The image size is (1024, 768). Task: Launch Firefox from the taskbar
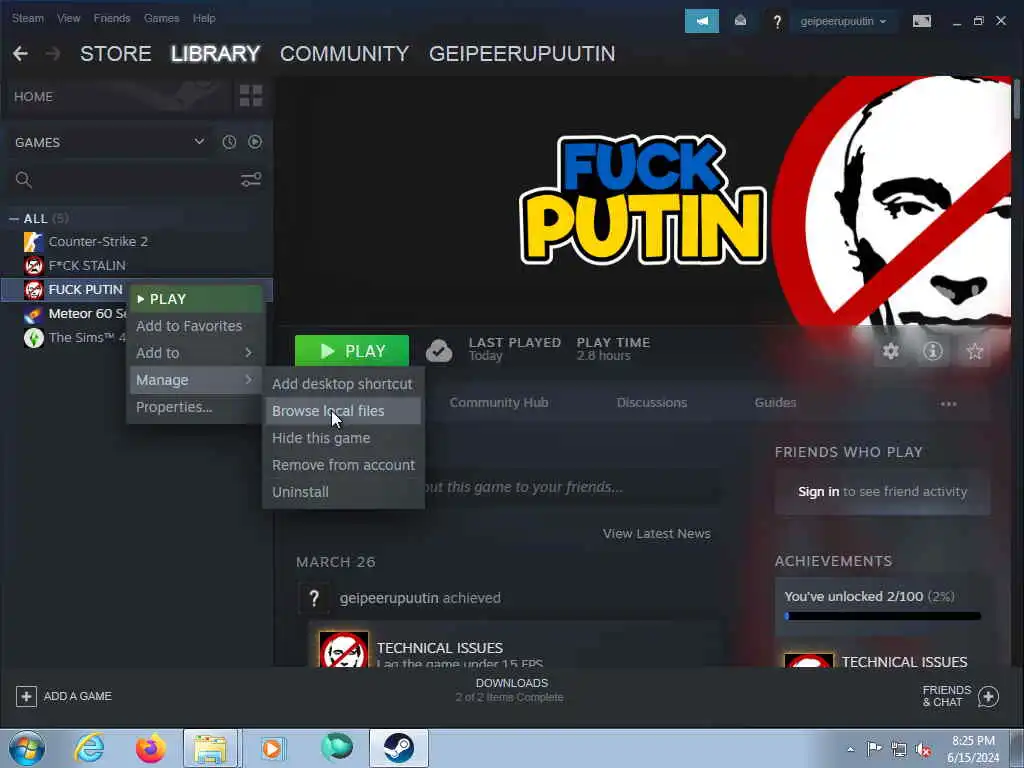(150, 748)
